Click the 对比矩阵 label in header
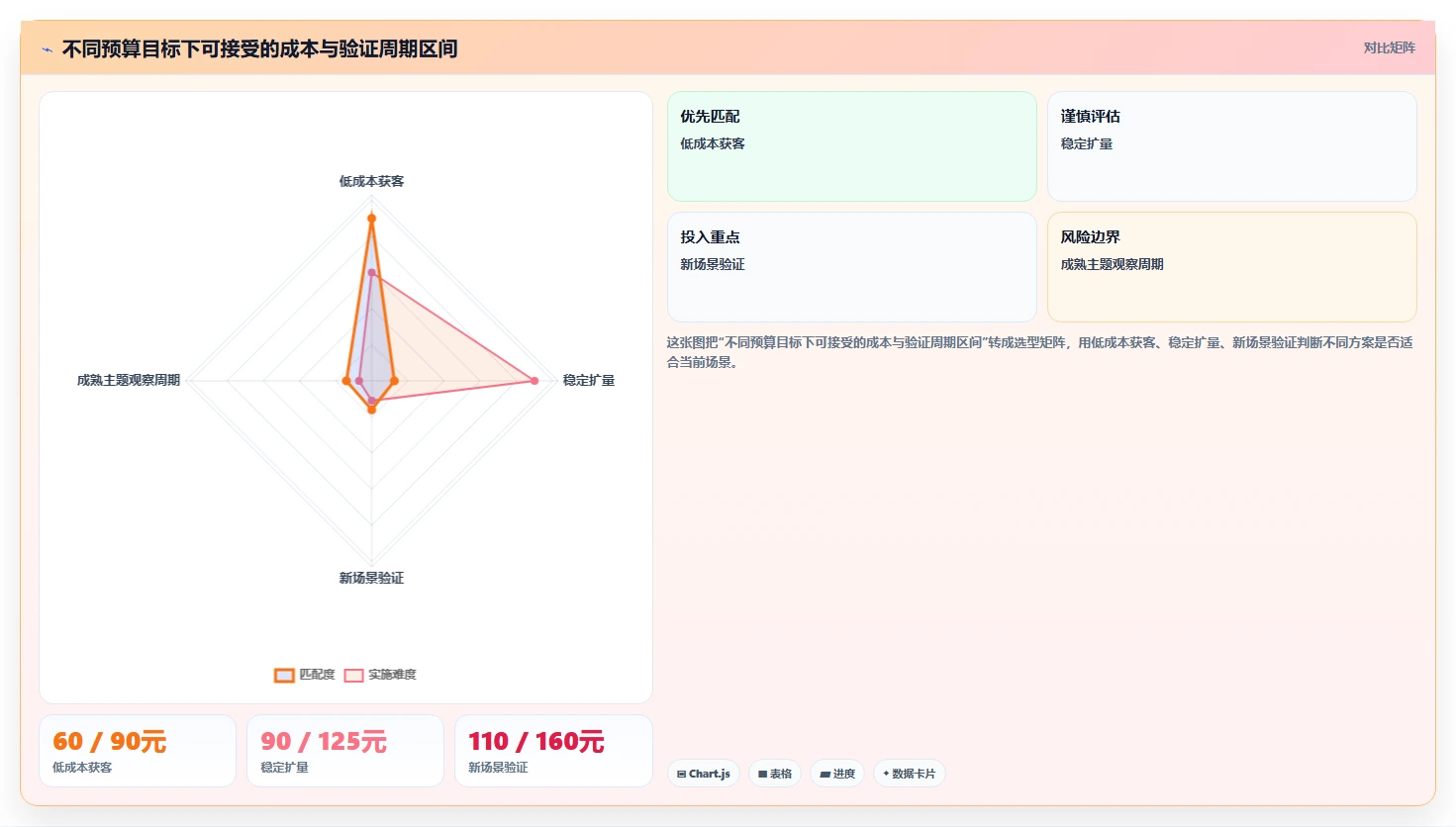Viewport: 1456px width, 827px height. click(1389, 47)
